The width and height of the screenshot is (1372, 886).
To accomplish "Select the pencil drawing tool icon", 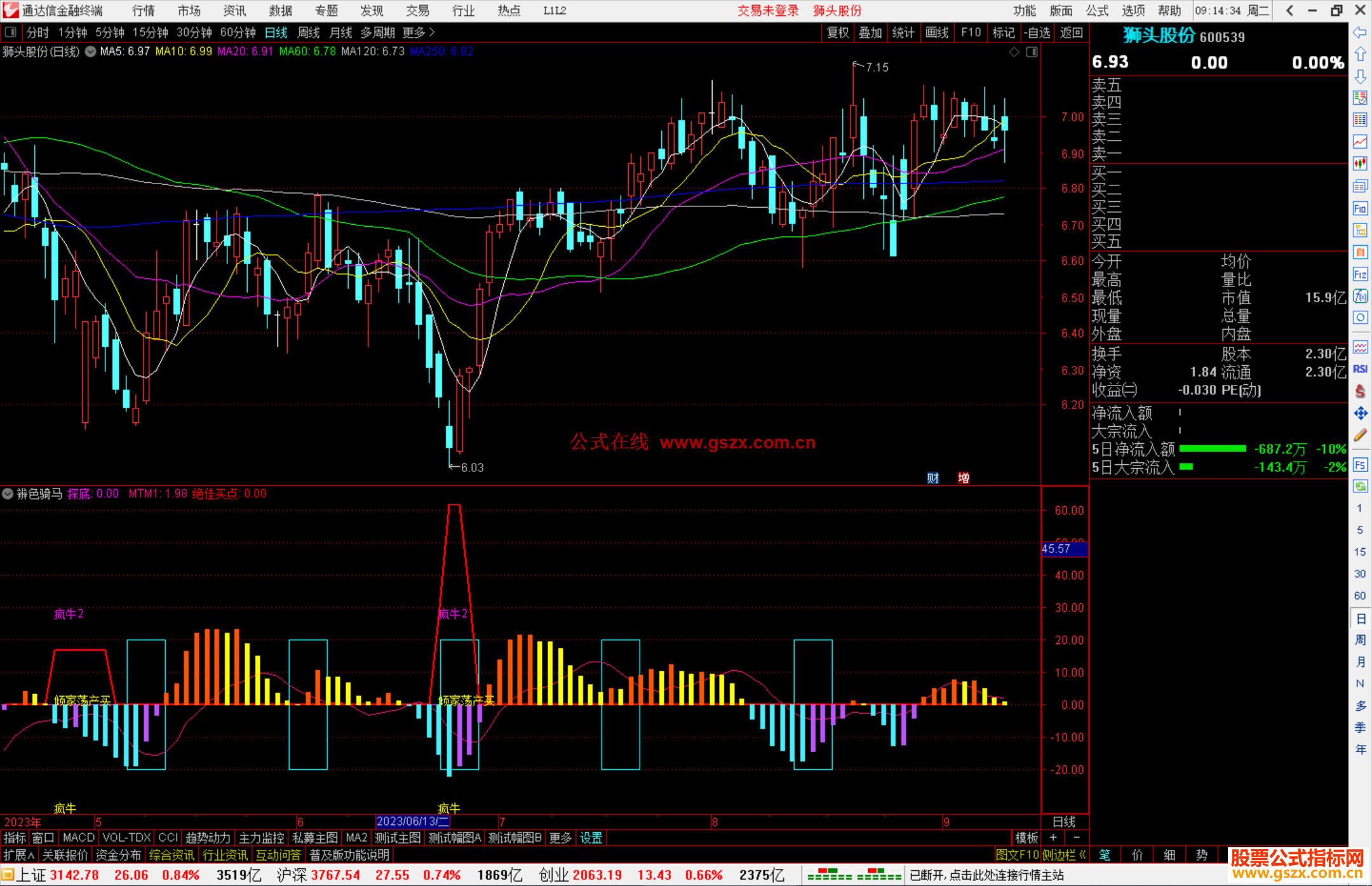I will pos(1360,436).
